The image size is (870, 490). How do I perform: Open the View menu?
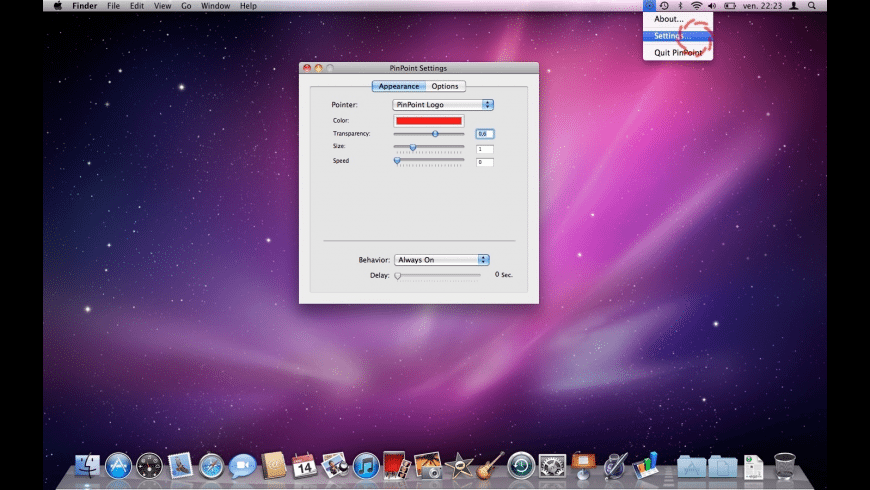point(162,6)
